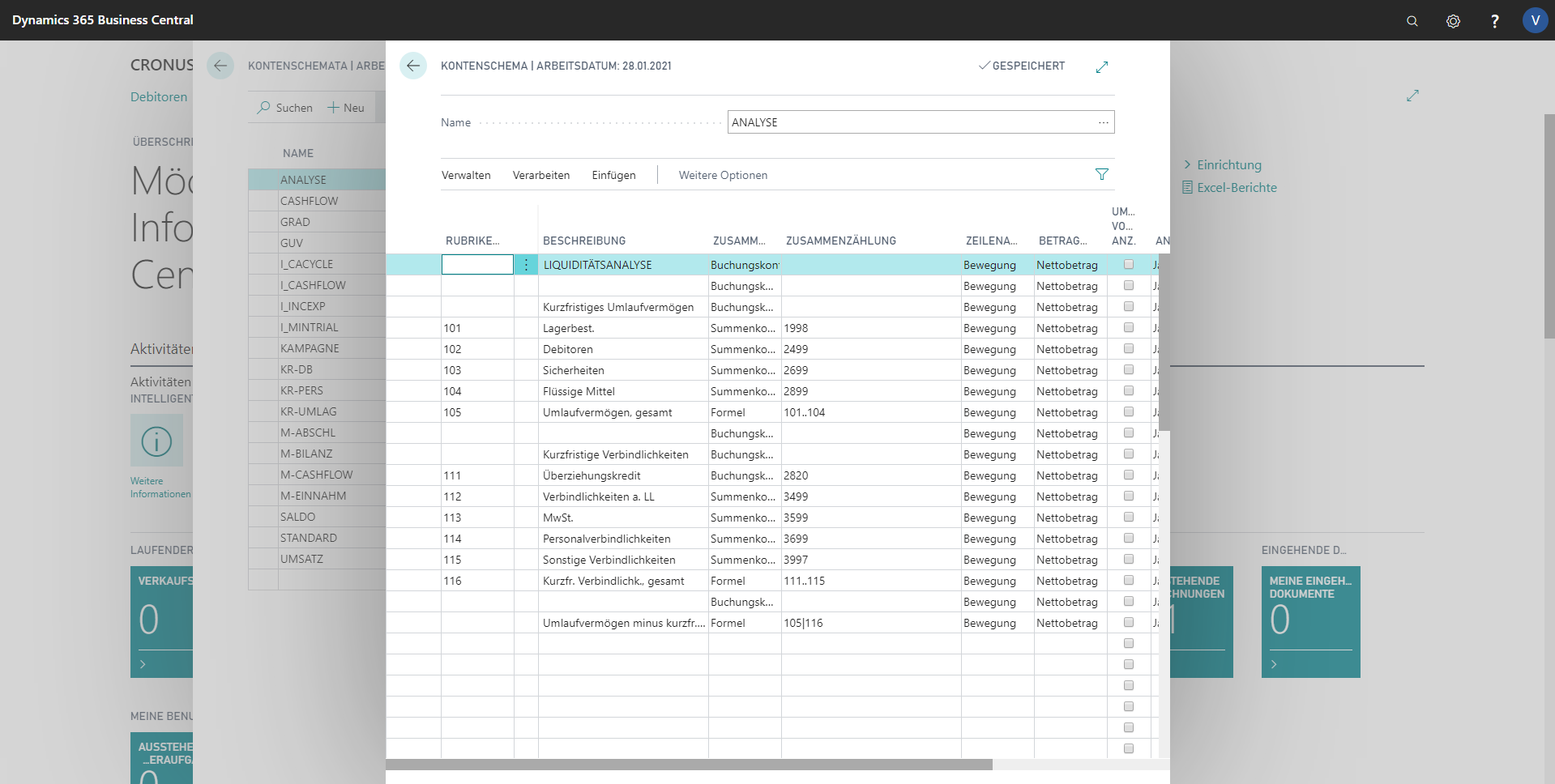Click arrow on Meine Eingeh. Dokumente tile
This screenshot has width=1555, height=784.
click(x=1274, y=664)
